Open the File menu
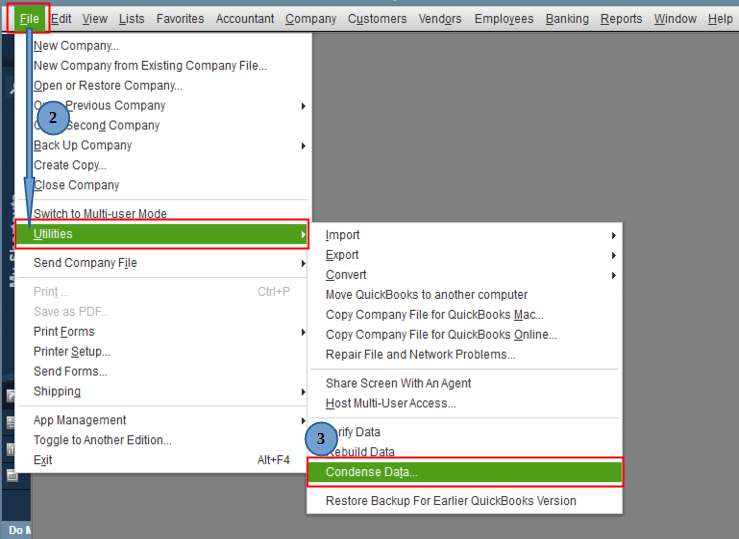 [x=29, y=19]
